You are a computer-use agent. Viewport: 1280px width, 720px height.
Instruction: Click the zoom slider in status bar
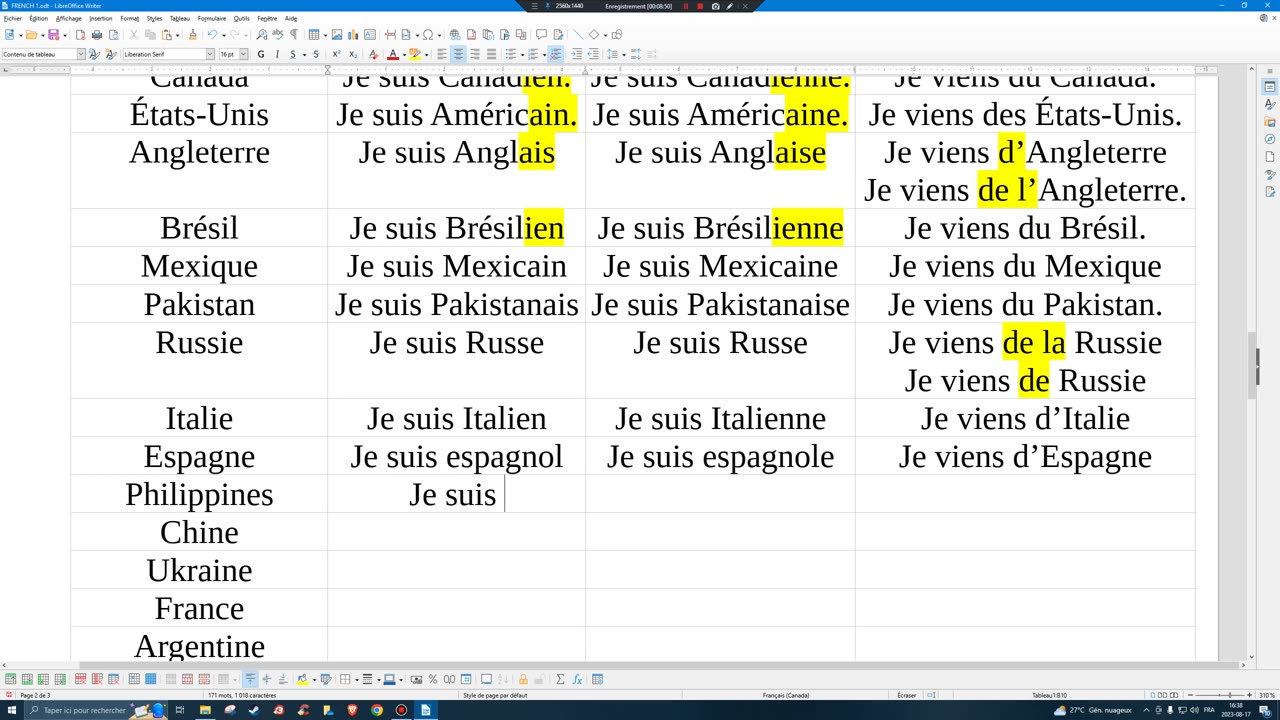pyautogui.click(x=1219, y=695)
